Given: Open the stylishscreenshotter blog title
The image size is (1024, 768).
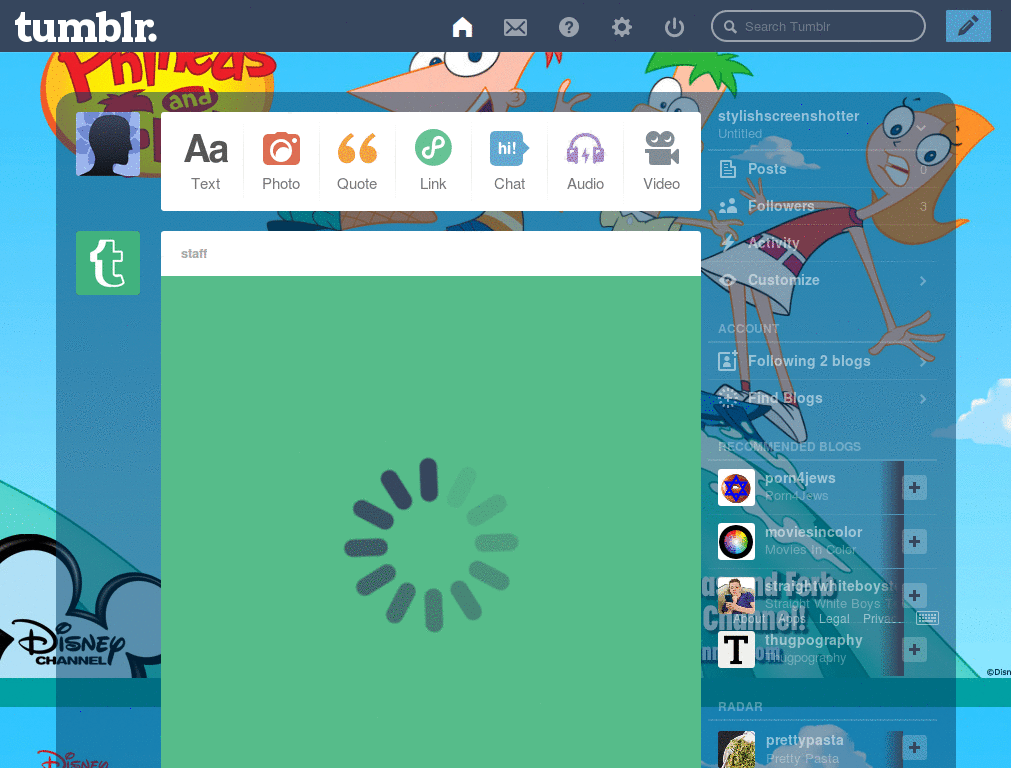Looking at the screenshot, I should point(788,116).
